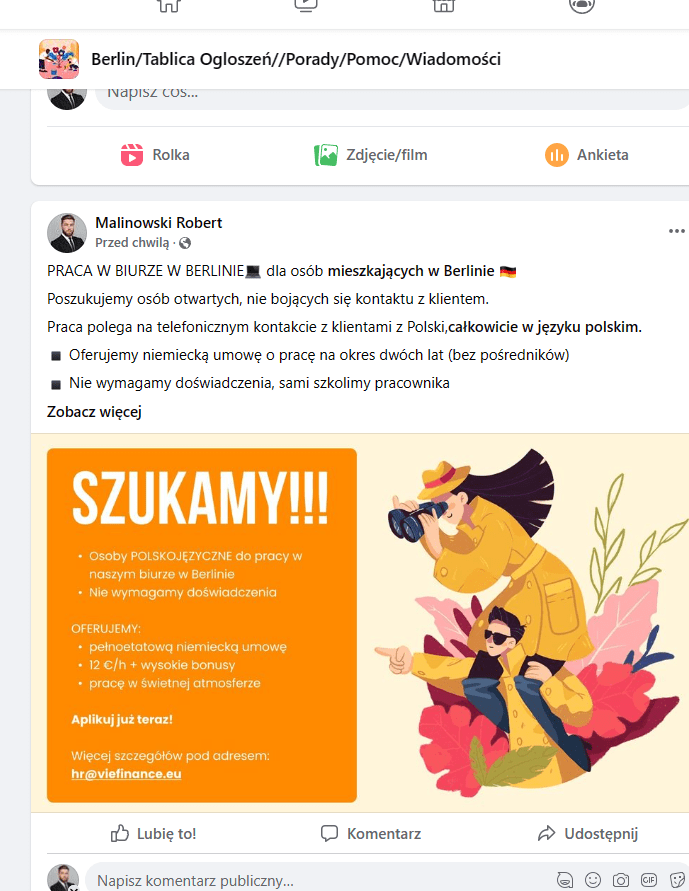This screenshot has width=689, height=891.
Task: Open the Groups icon in top navigation
Action: (582, 6)
